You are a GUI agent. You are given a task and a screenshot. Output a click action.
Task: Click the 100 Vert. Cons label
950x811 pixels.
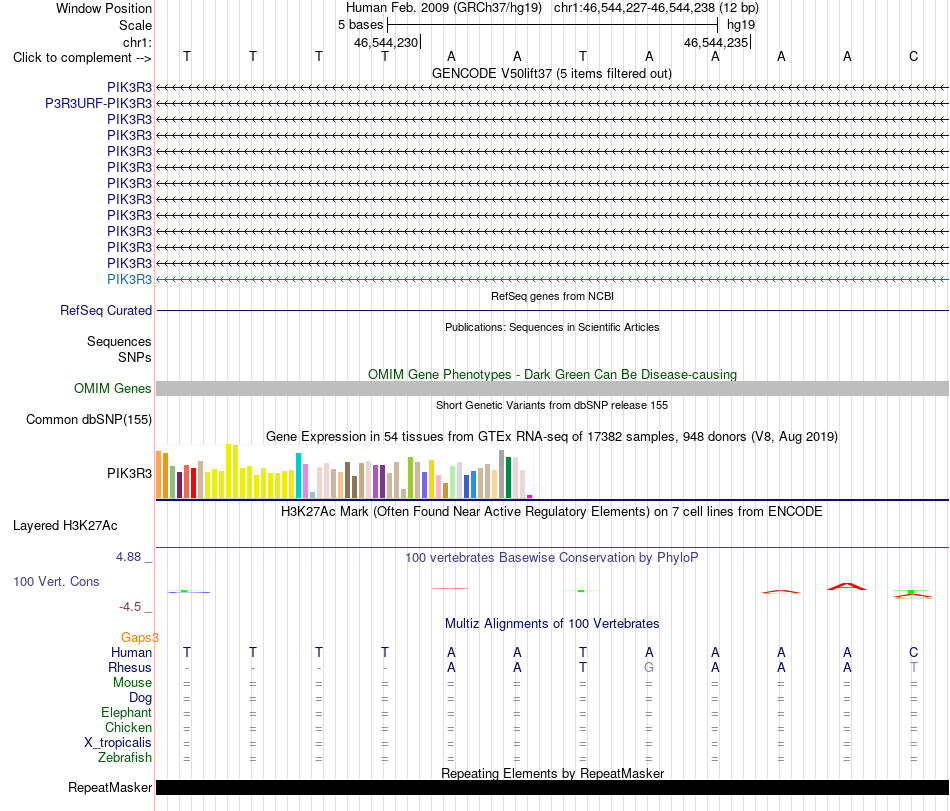pos(56,581)
